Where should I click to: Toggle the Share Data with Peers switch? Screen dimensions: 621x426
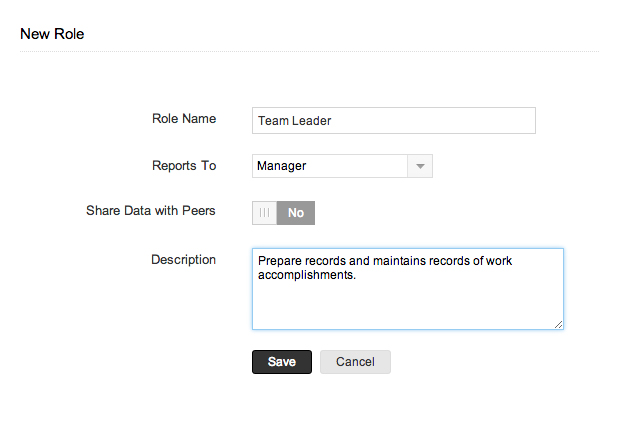click(283, 213)
